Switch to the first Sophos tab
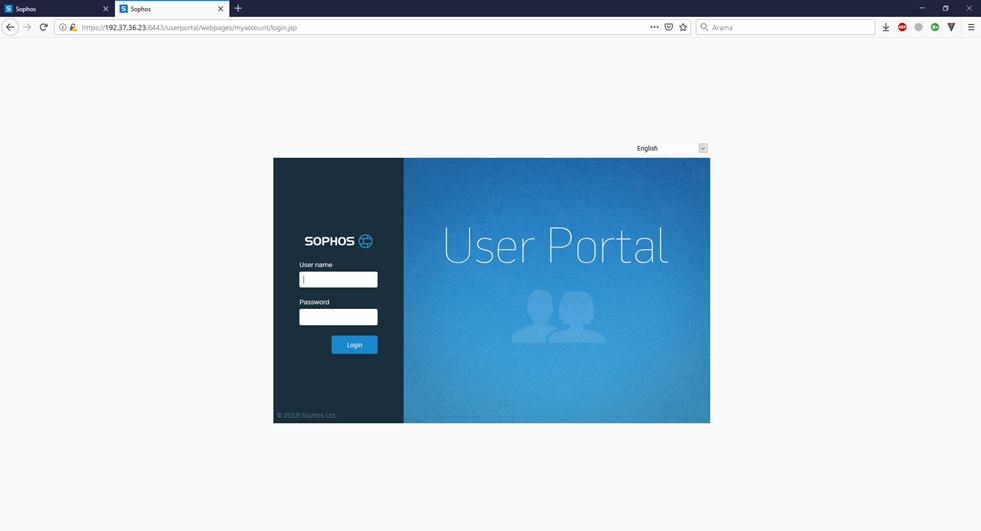This screenshot has height=531, width=981. click(x=57, y=9)
